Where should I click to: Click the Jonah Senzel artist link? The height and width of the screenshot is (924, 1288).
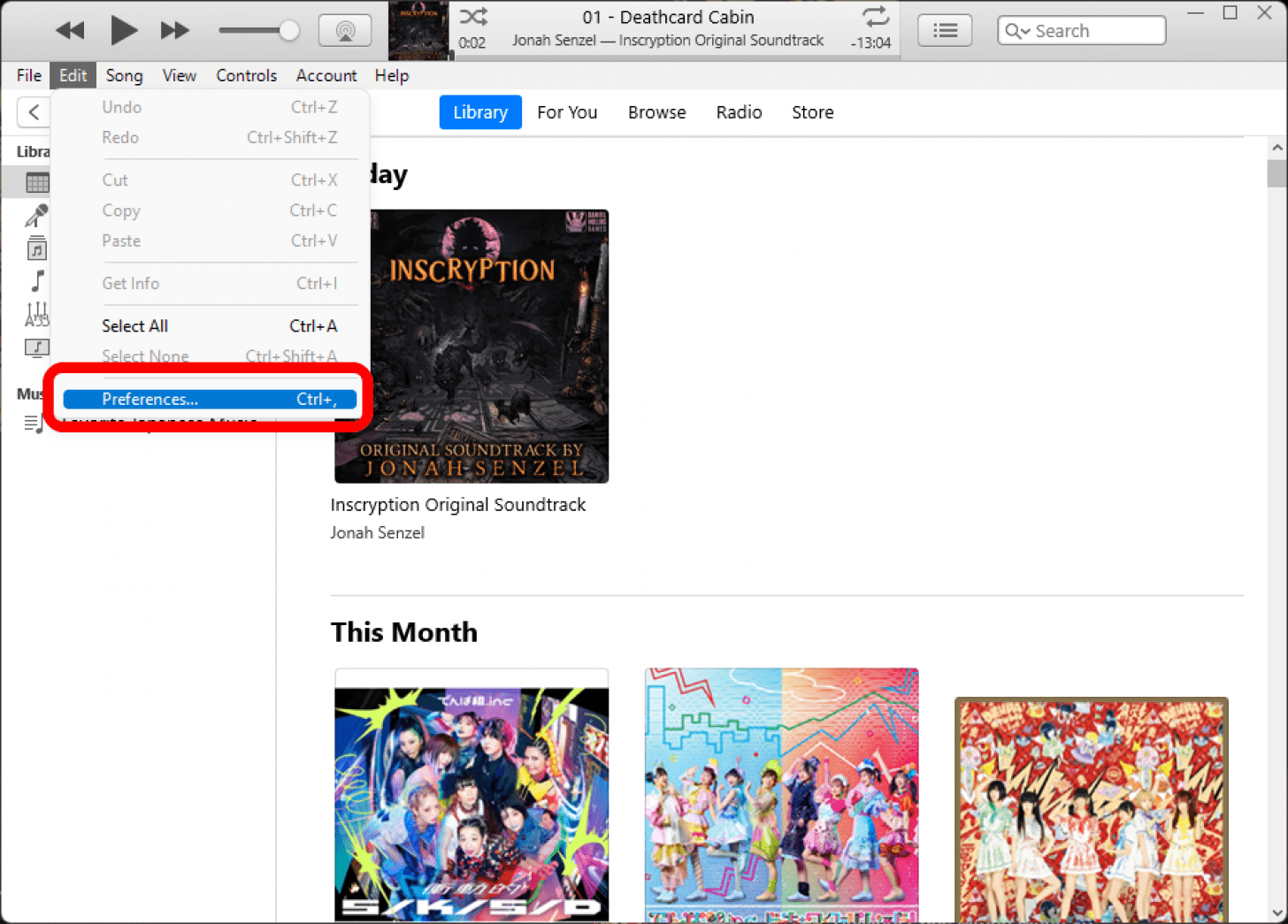(x=377, y=533)
